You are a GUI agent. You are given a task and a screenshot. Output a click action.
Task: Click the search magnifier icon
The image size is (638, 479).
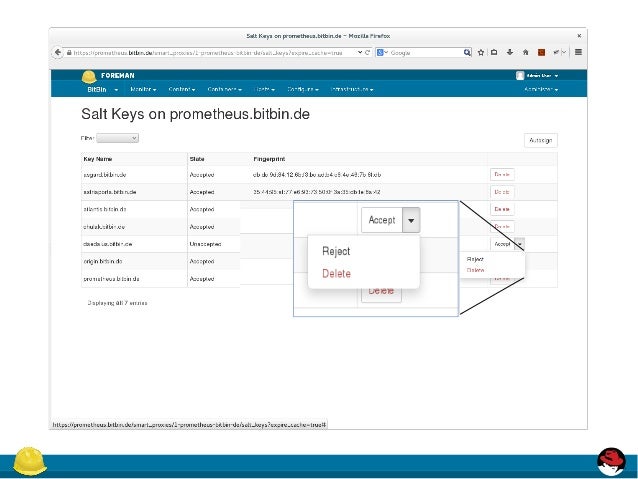[x=467, y=52]
